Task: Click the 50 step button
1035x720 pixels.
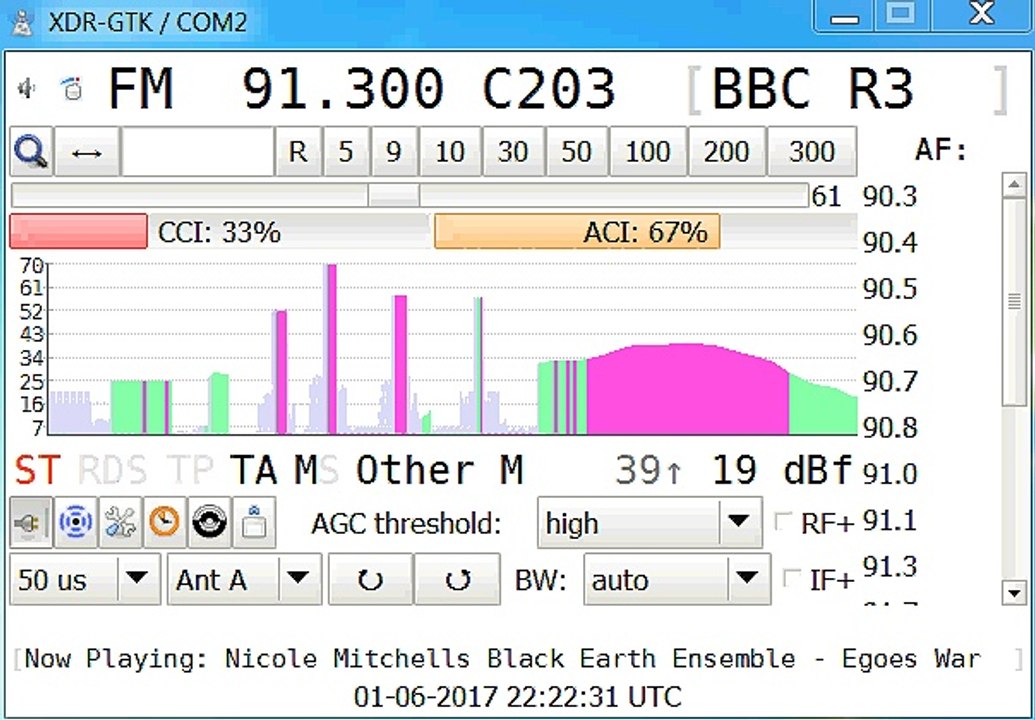Action: (577, 152)
